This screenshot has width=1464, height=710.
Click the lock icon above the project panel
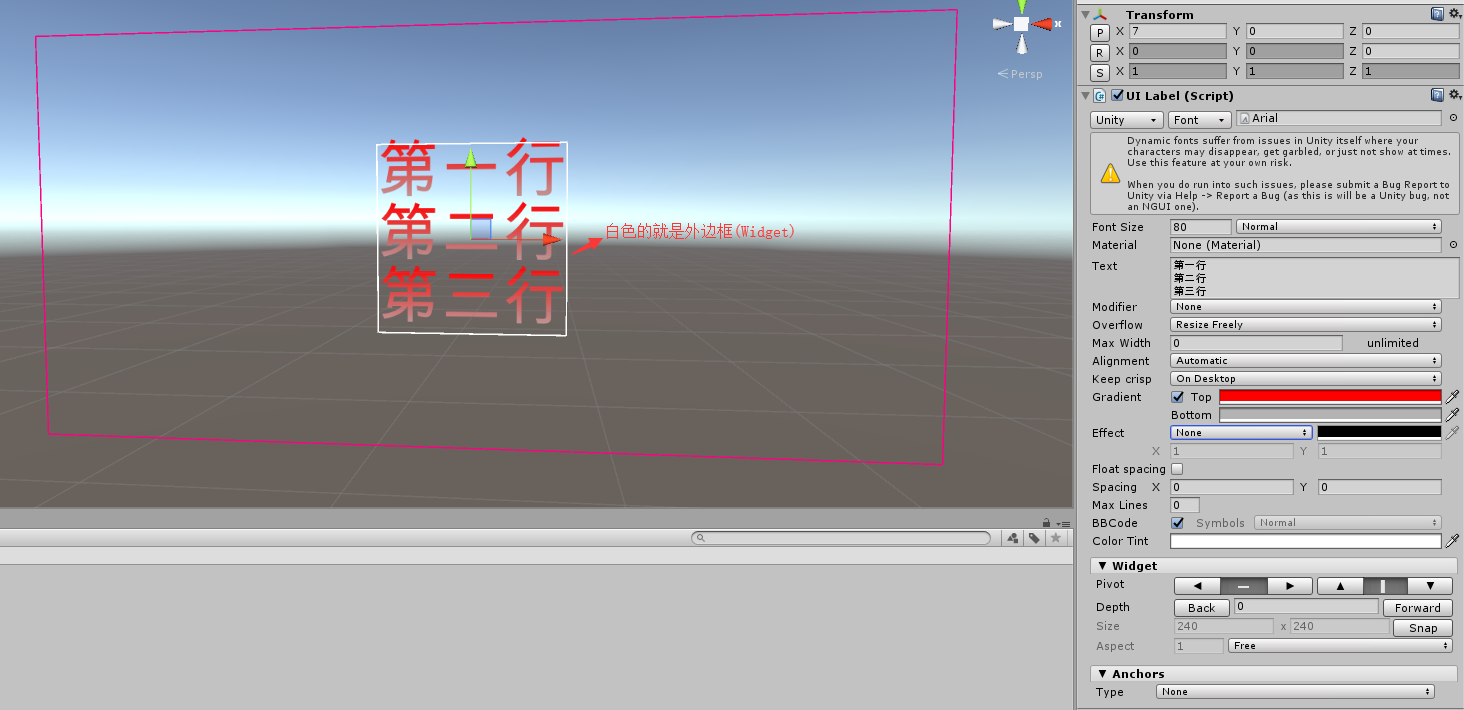[x=1046, y=521]
